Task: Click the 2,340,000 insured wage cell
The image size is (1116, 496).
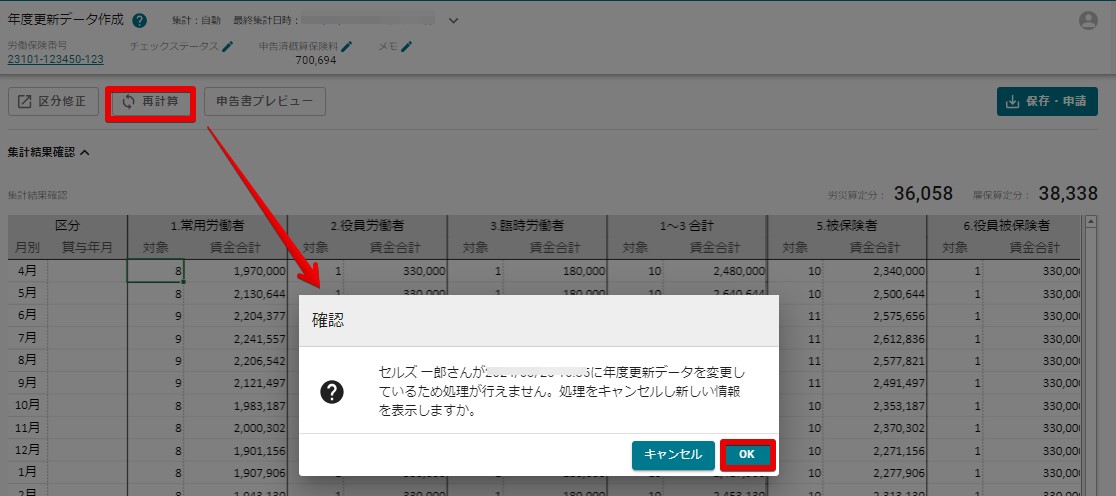Action: [876, 271]
